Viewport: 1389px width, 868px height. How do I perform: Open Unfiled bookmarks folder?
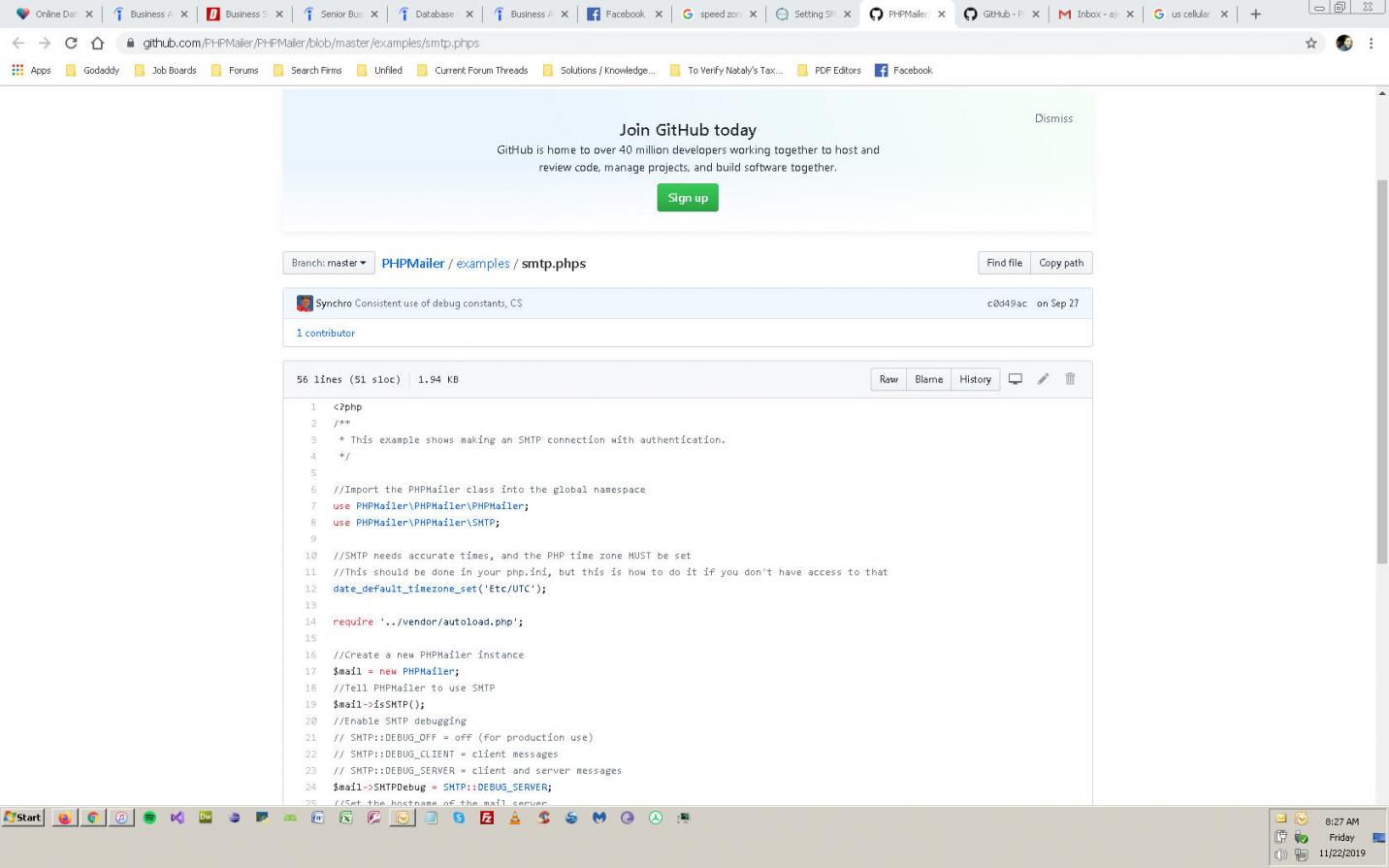379,70
